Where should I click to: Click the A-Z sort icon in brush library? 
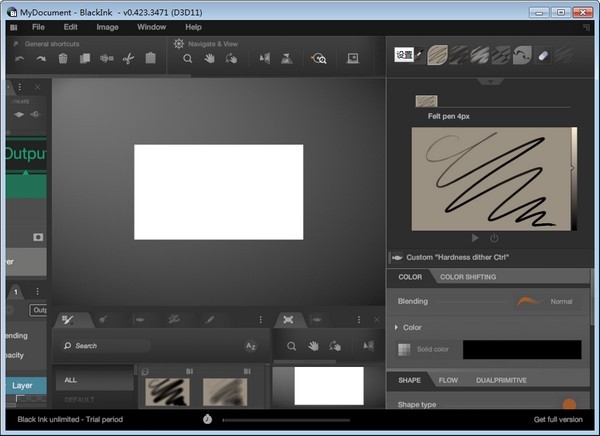point(251,346)
